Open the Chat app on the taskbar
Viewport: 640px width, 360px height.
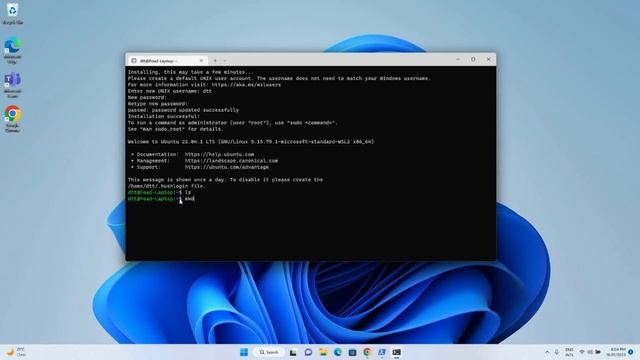click(x=308, y=352)
